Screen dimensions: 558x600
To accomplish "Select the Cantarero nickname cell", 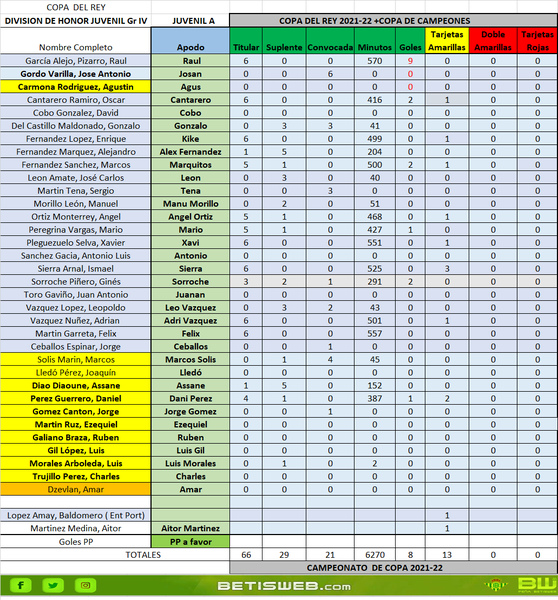I will pyautogui.click(x=190, y=100).
